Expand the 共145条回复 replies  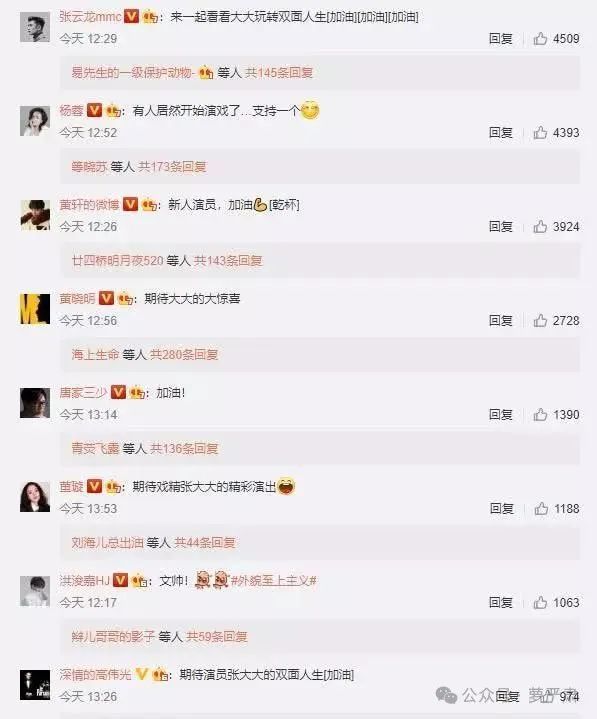278,72
